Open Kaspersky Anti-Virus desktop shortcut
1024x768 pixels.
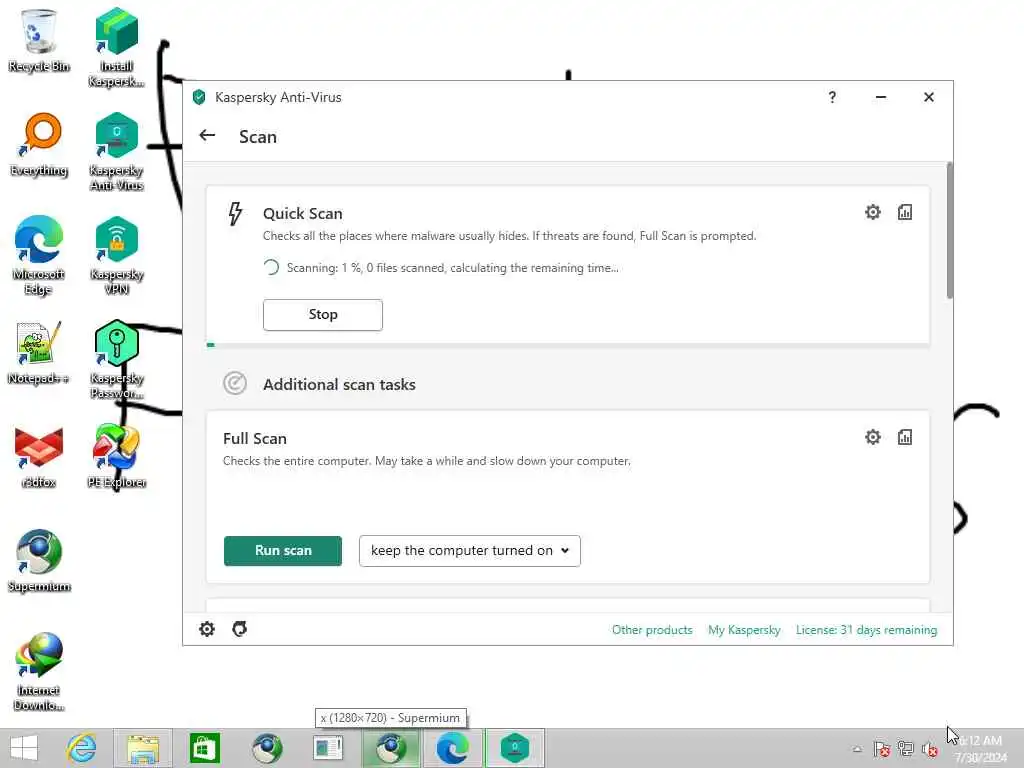116,152
